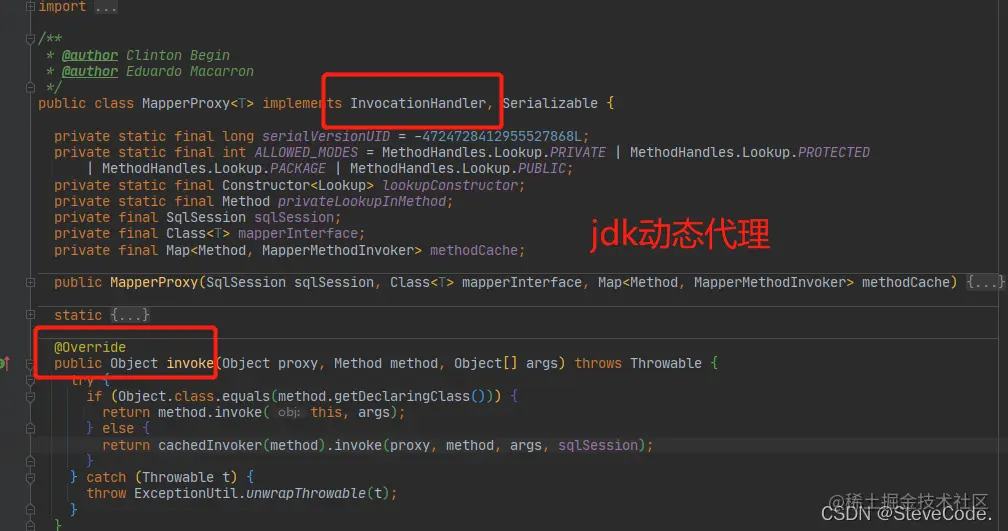The image size is (1008, 531).
Task: Expand the folded static initializer block
Action: (x=30, y=315)
